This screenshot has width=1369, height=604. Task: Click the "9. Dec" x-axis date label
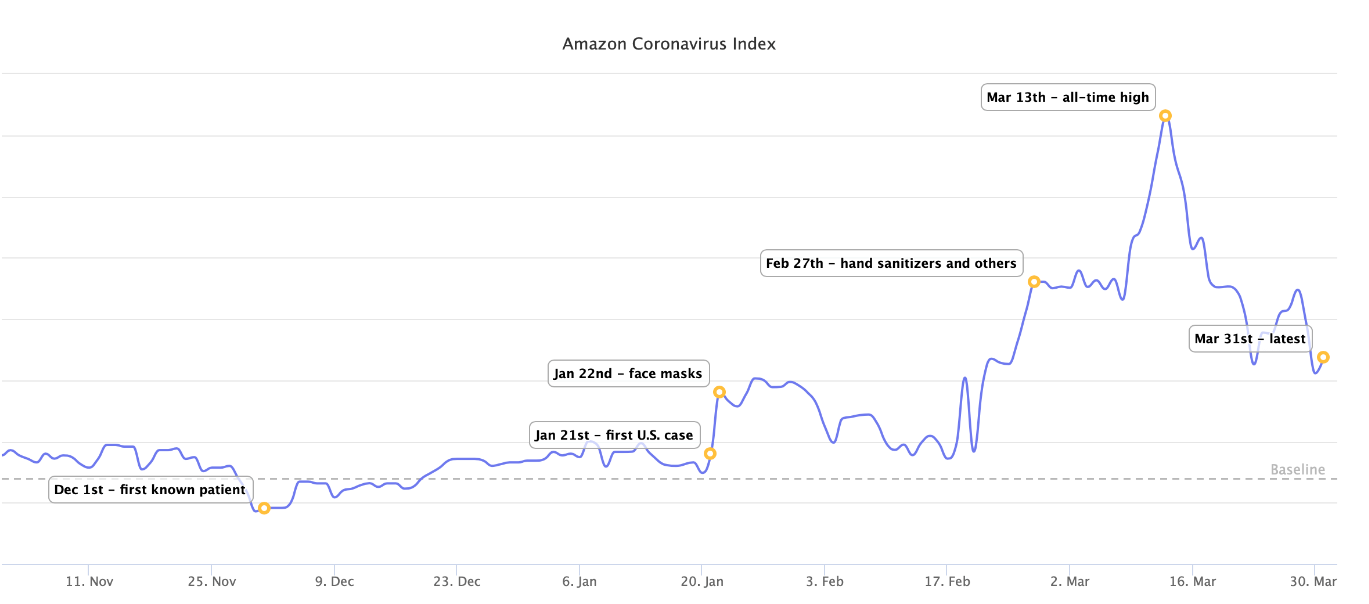pyautogui.click(x=334, y=581)
